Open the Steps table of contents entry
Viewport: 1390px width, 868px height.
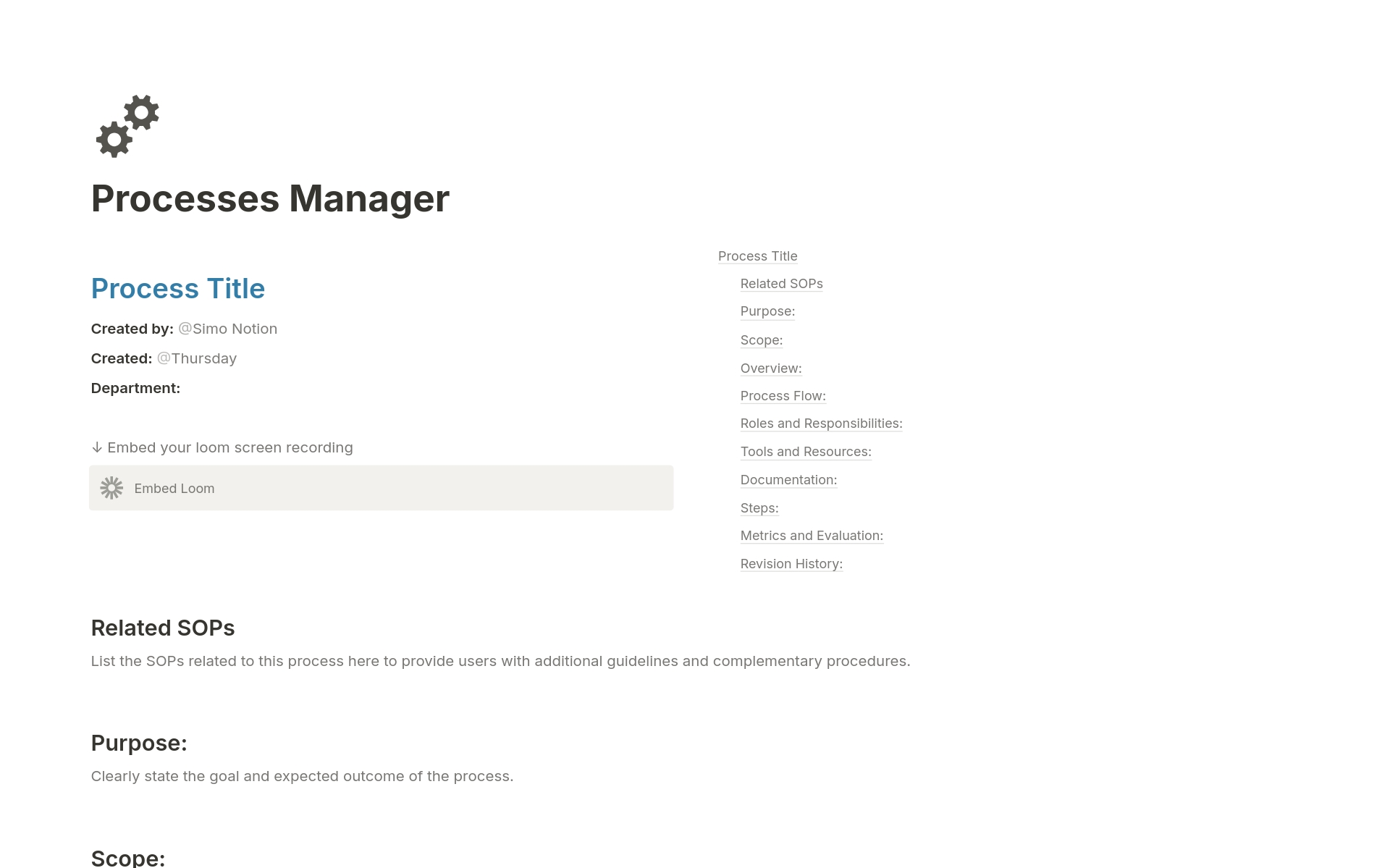759,508
